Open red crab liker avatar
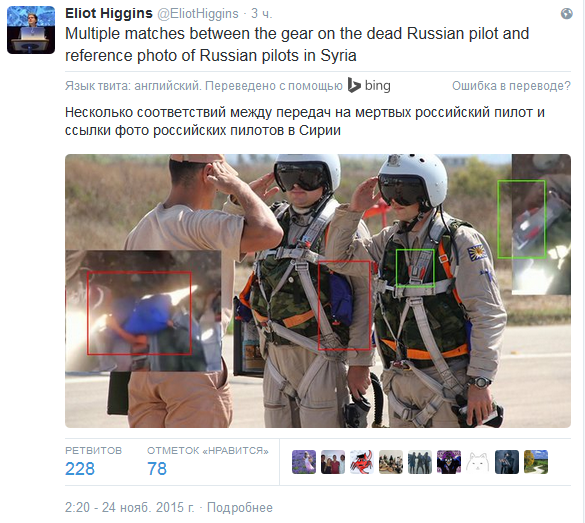585x523 pixels. point(362,462)
